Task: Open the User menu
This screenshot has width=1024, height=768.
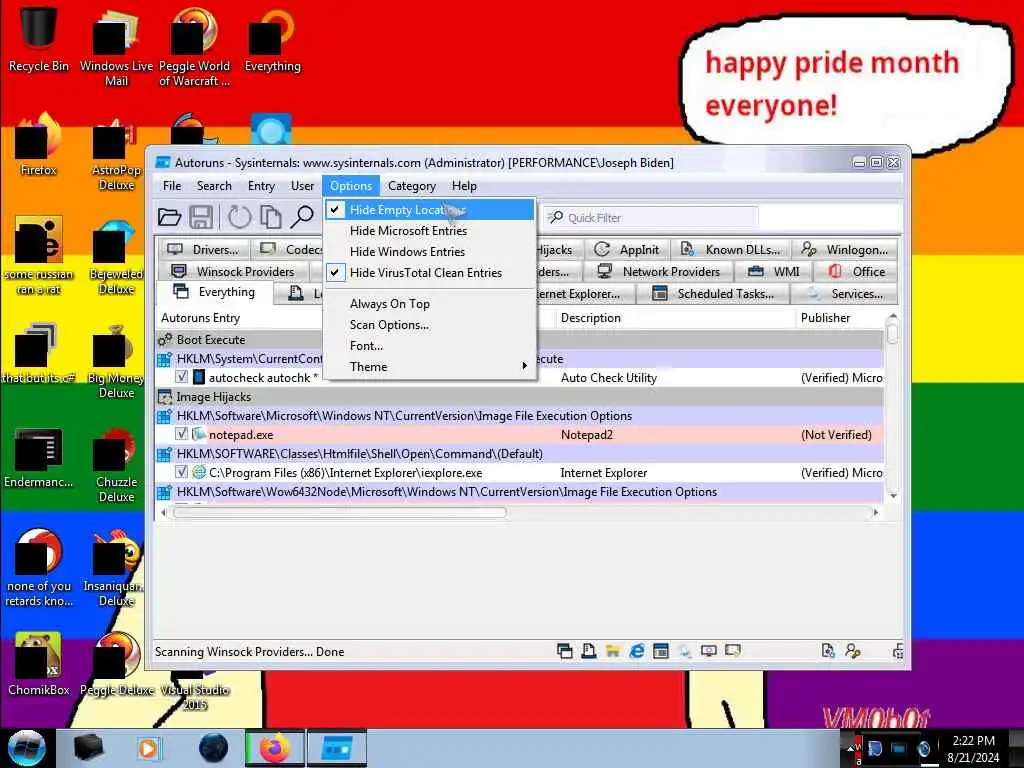Action: coord(302,186)
